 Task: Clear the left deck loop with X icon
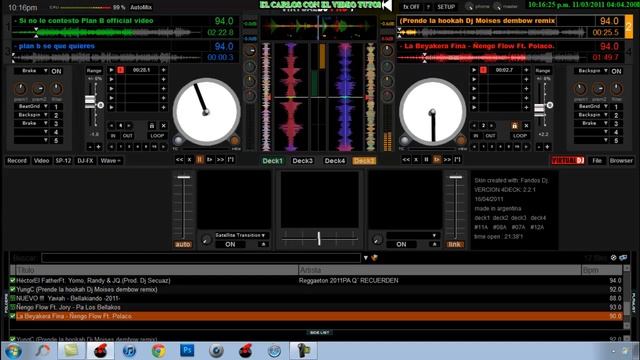[x=163, y=126]
